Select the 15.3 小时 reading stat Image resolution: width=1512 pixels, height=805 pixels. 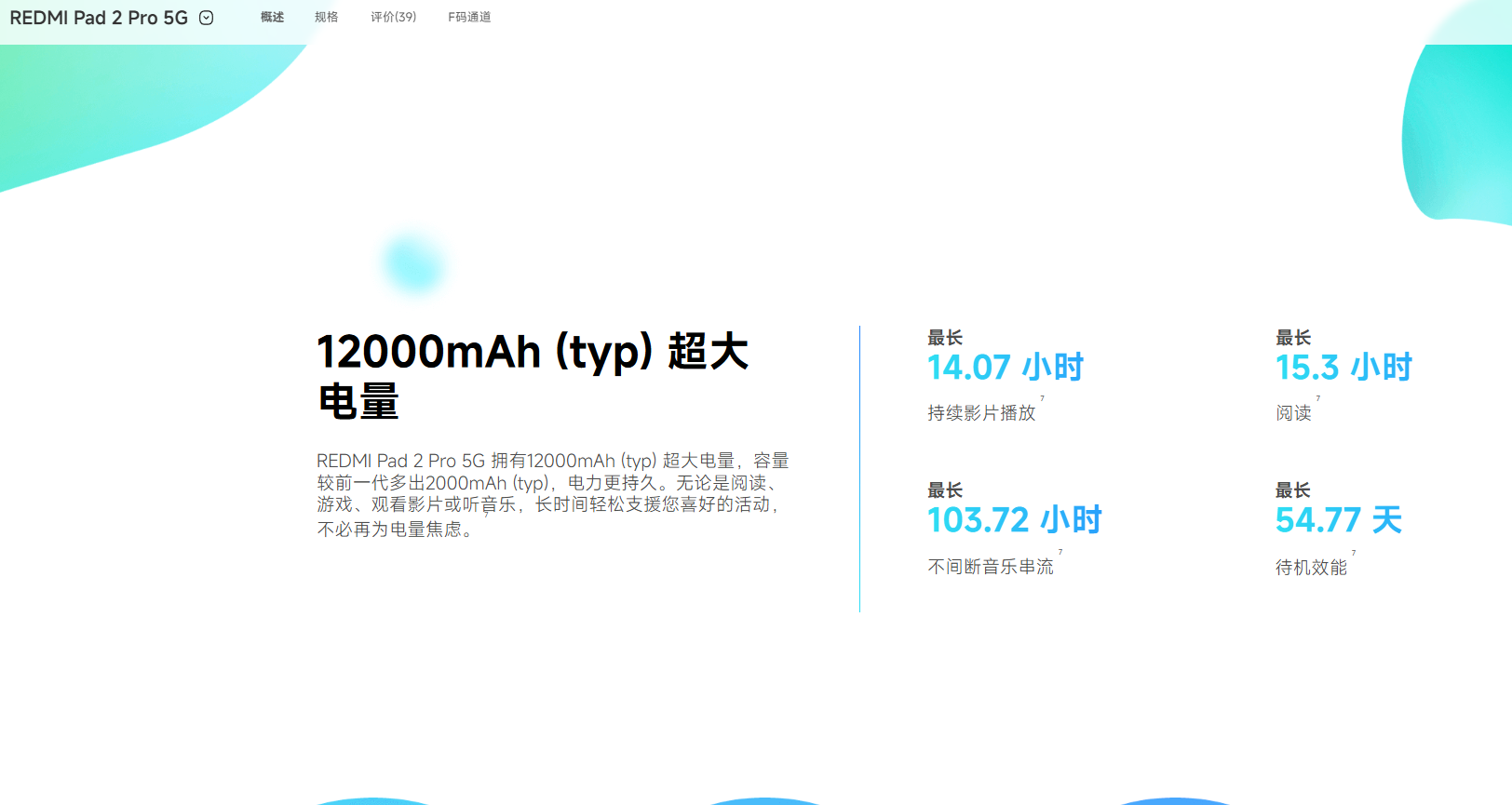tap(1343, 368)
